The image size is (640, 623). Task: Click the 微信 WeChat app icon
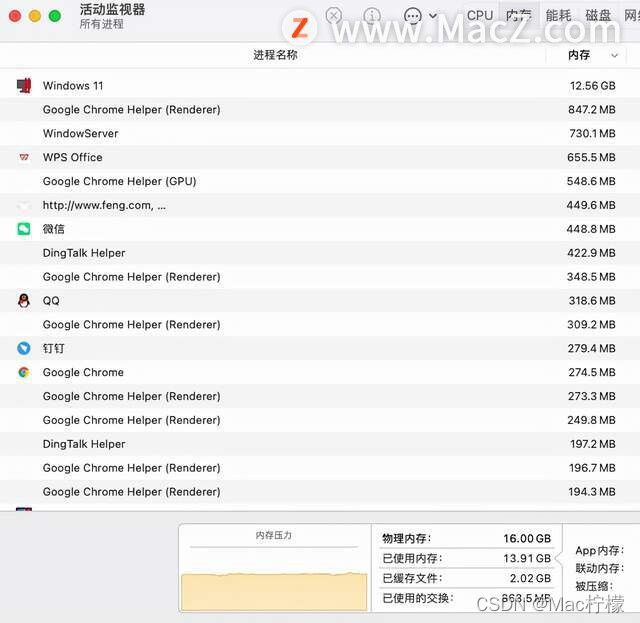(x=24, y=229)
